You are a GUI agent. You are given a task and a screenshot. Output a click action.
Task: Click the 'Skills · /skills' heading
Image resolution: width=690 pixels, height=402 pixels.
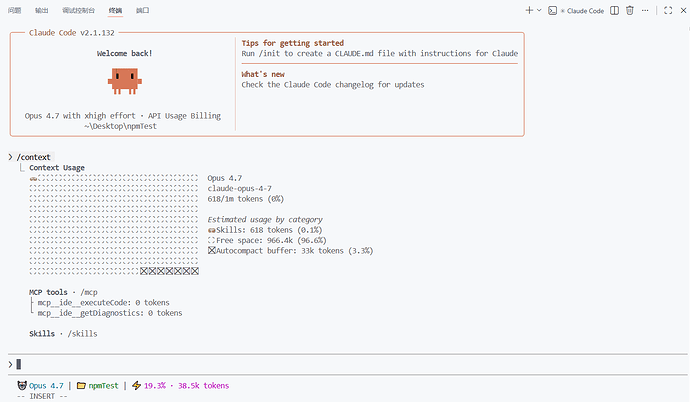[x=63, y=334]
